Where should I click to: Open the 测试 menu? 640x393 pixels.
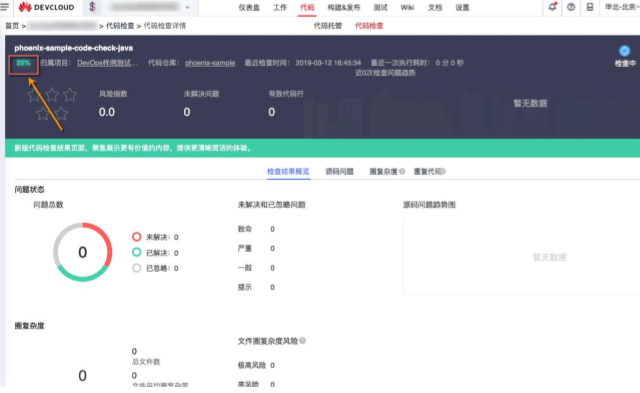380,8
